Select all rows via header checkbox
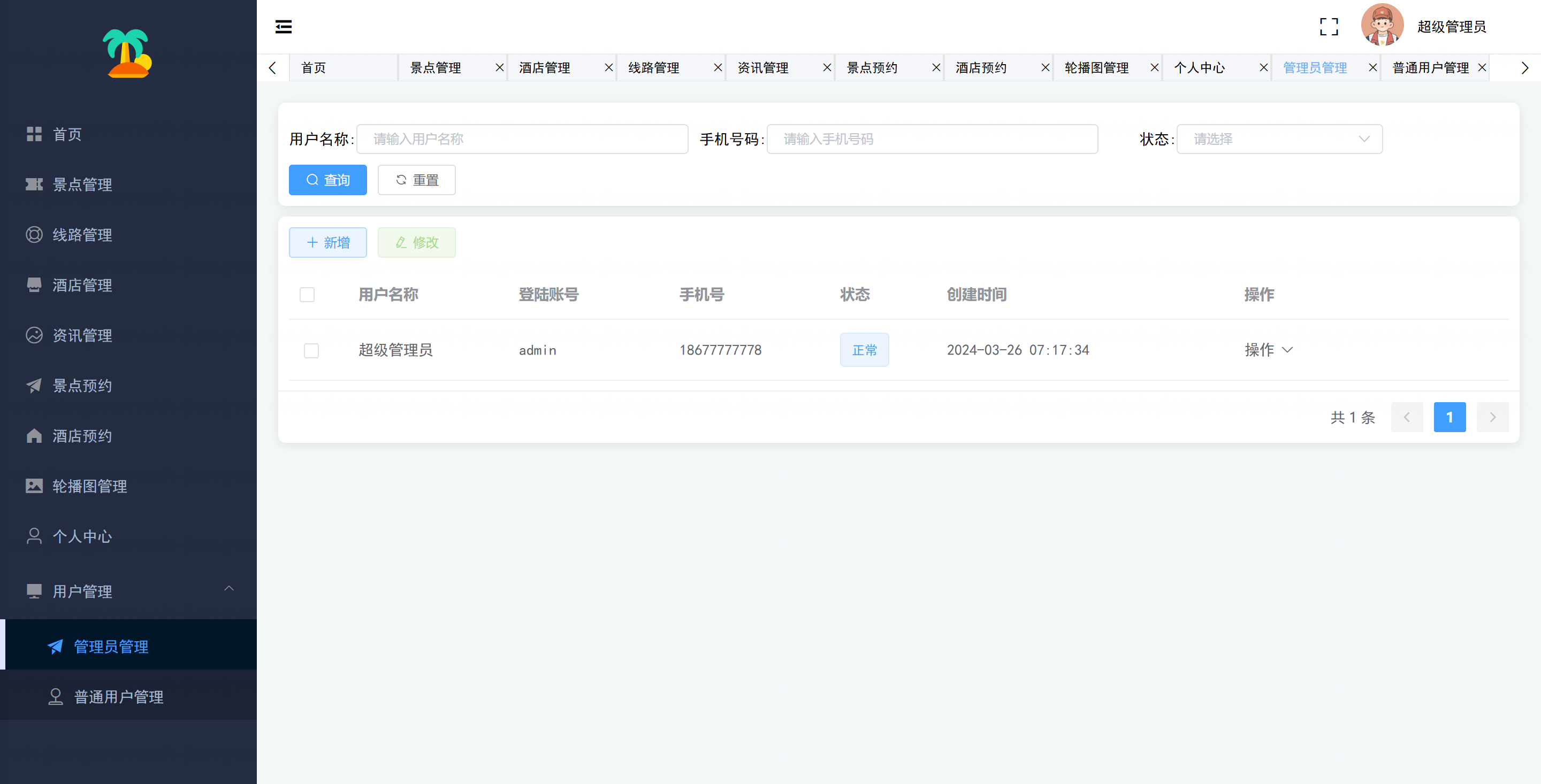The width and height of the screenshot is (1541, 784). 307,295
